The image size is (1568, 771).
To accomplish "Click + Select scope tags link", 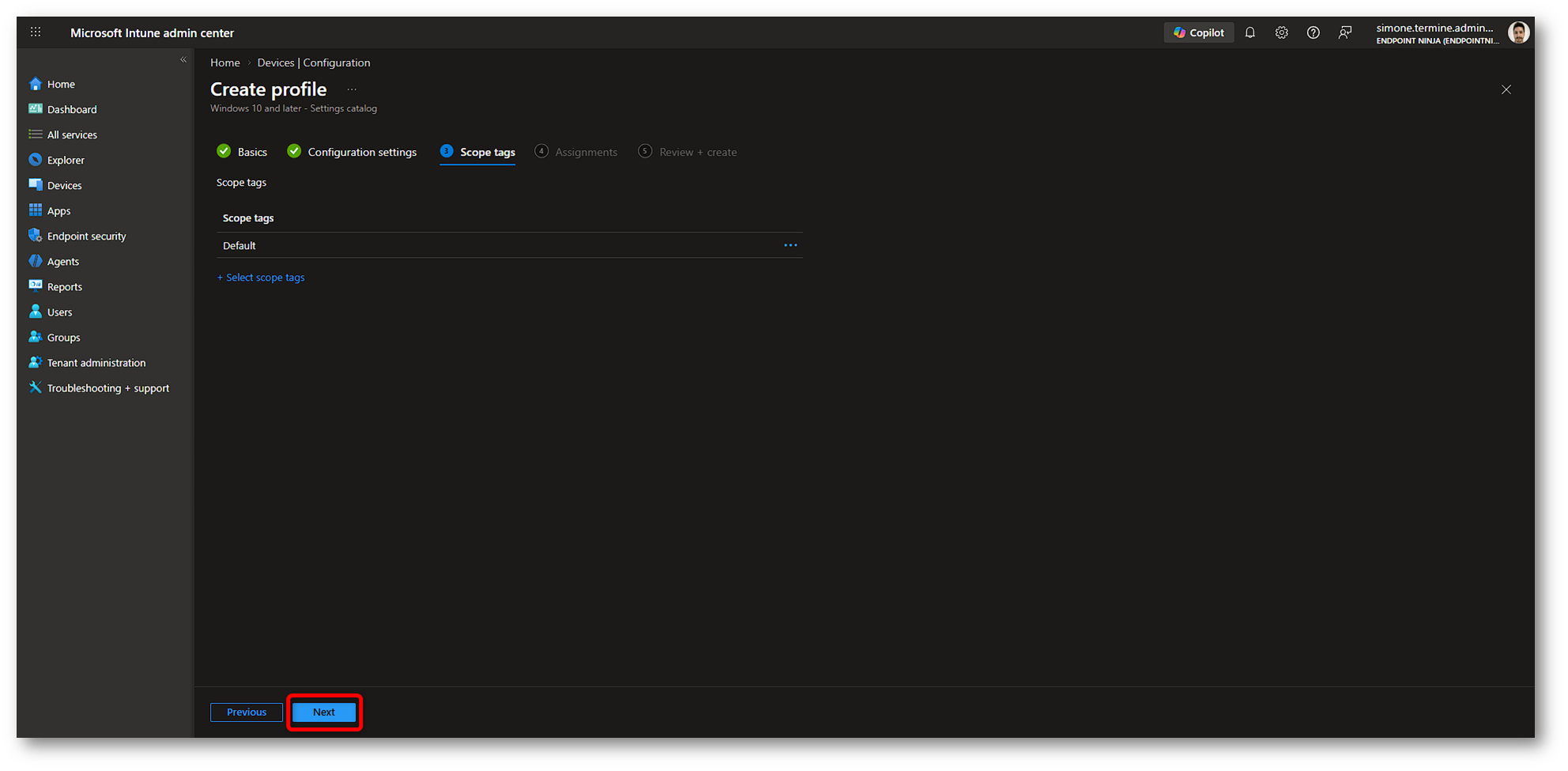I will tap(261, 278).
